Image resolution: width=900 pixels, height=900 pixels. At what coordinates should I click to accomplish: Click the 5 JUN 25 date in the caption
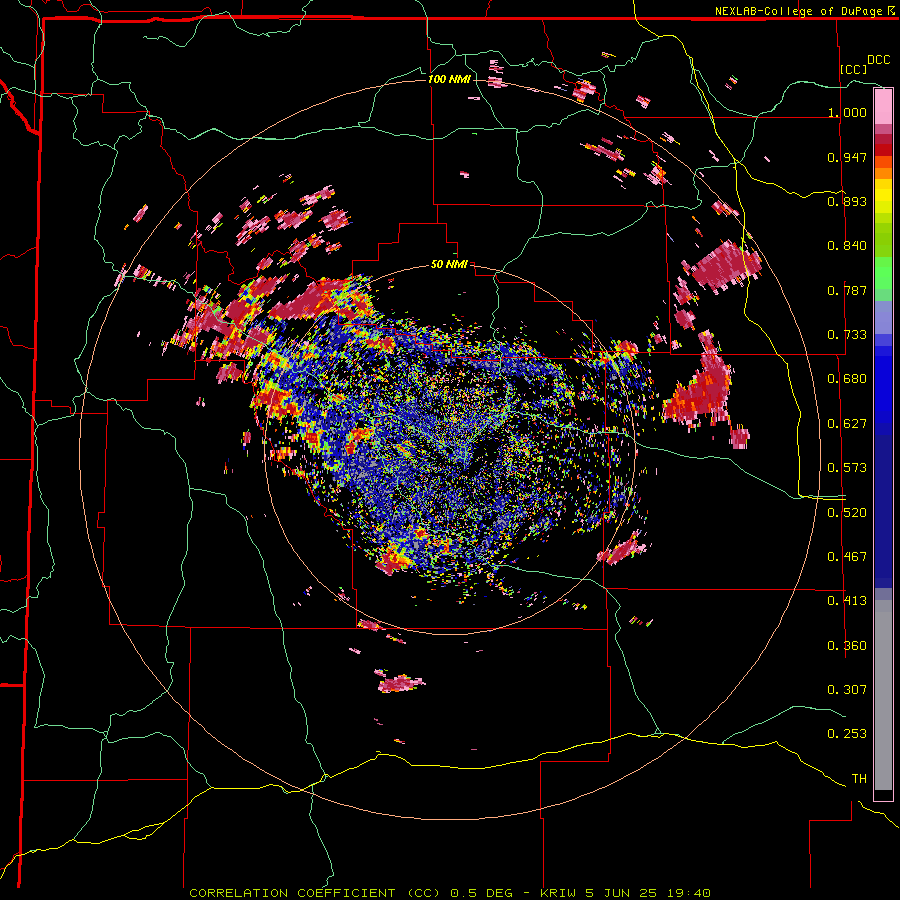click(620, 893)
